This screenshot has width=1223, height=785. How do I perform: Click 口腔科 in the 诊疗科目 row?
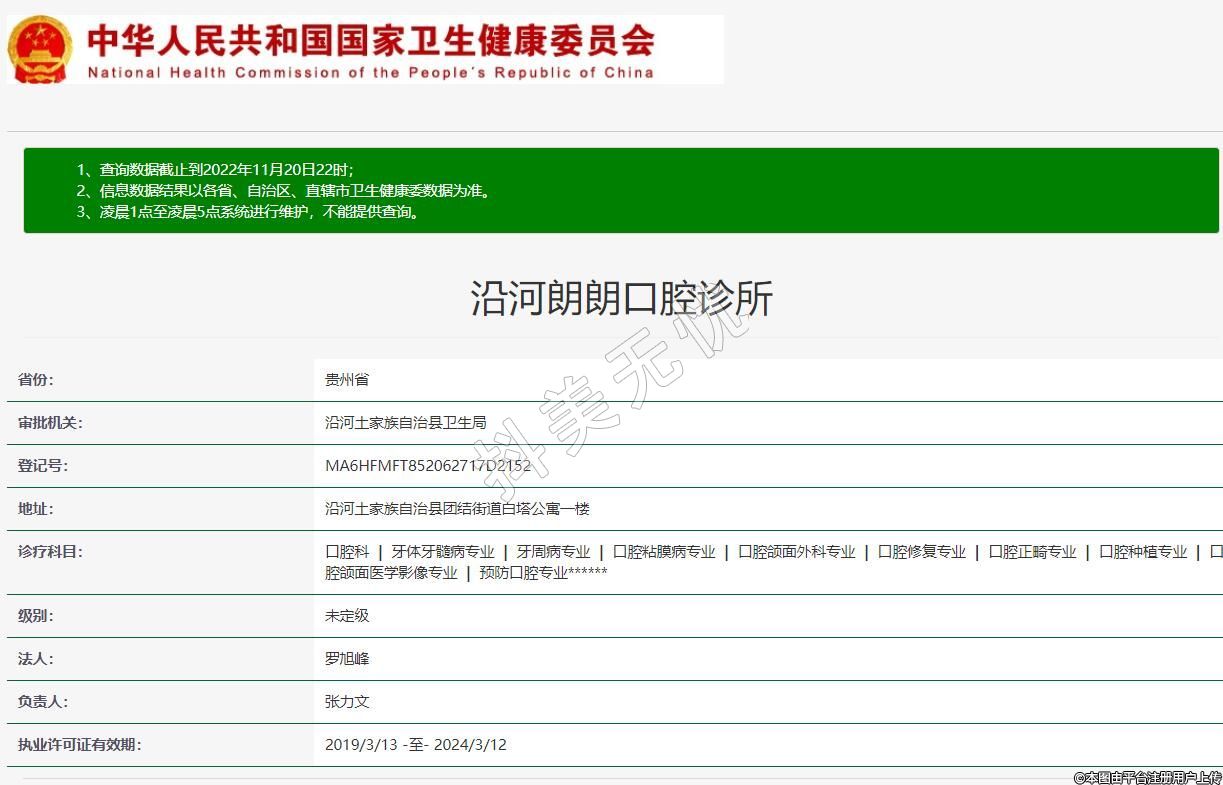(347, 552)
